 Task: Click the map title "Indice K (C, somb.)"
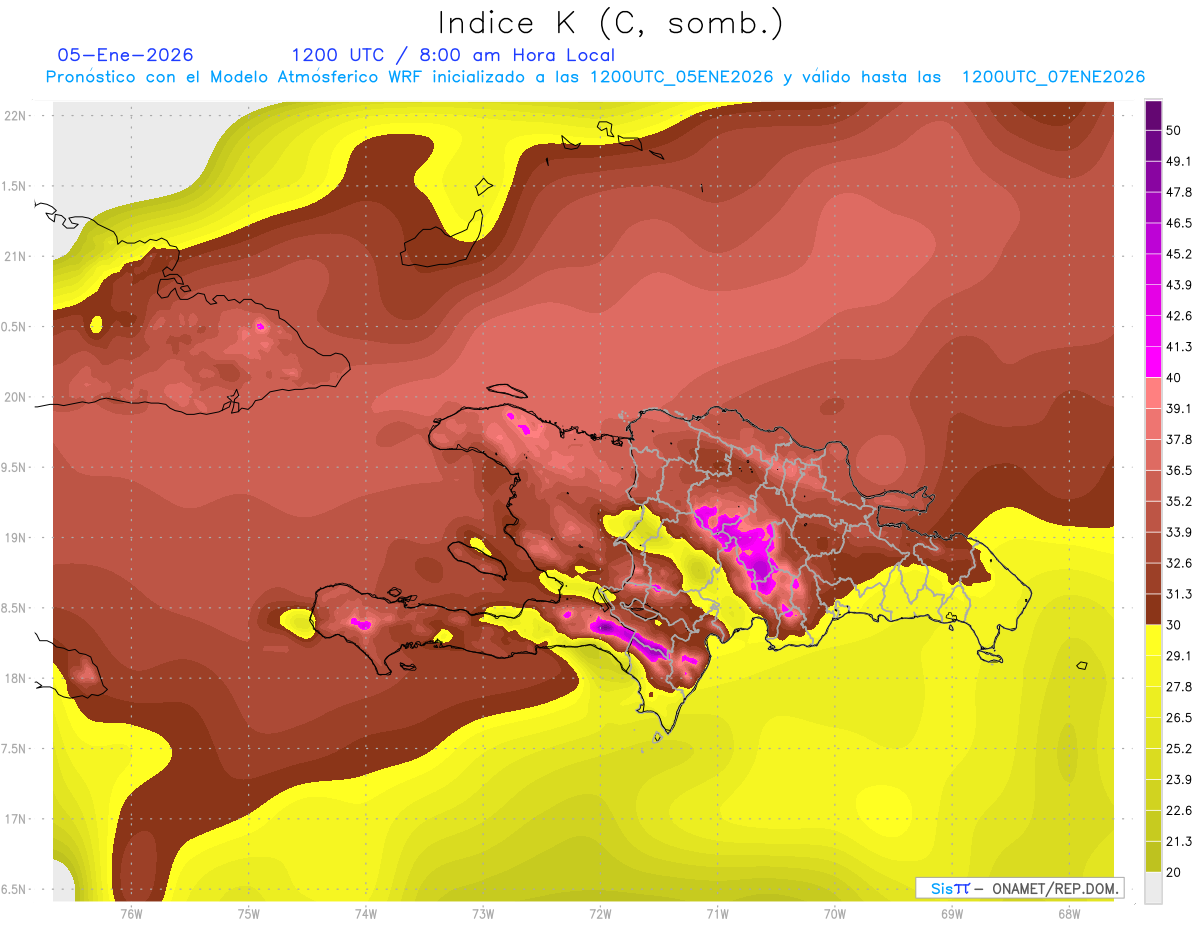(x=610, y=23)
